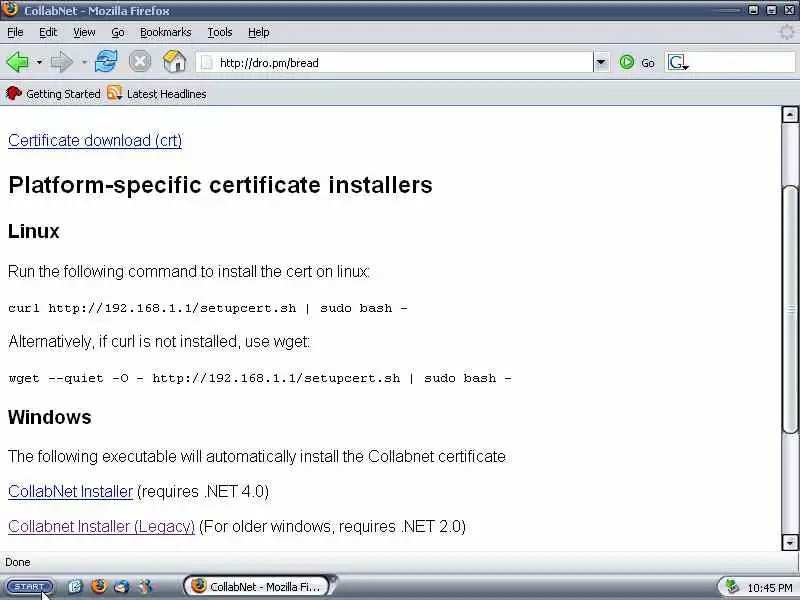
Task: Open the Latest Headlines feed bookmark
Action: pyautogui.click(x=157, y=94)
